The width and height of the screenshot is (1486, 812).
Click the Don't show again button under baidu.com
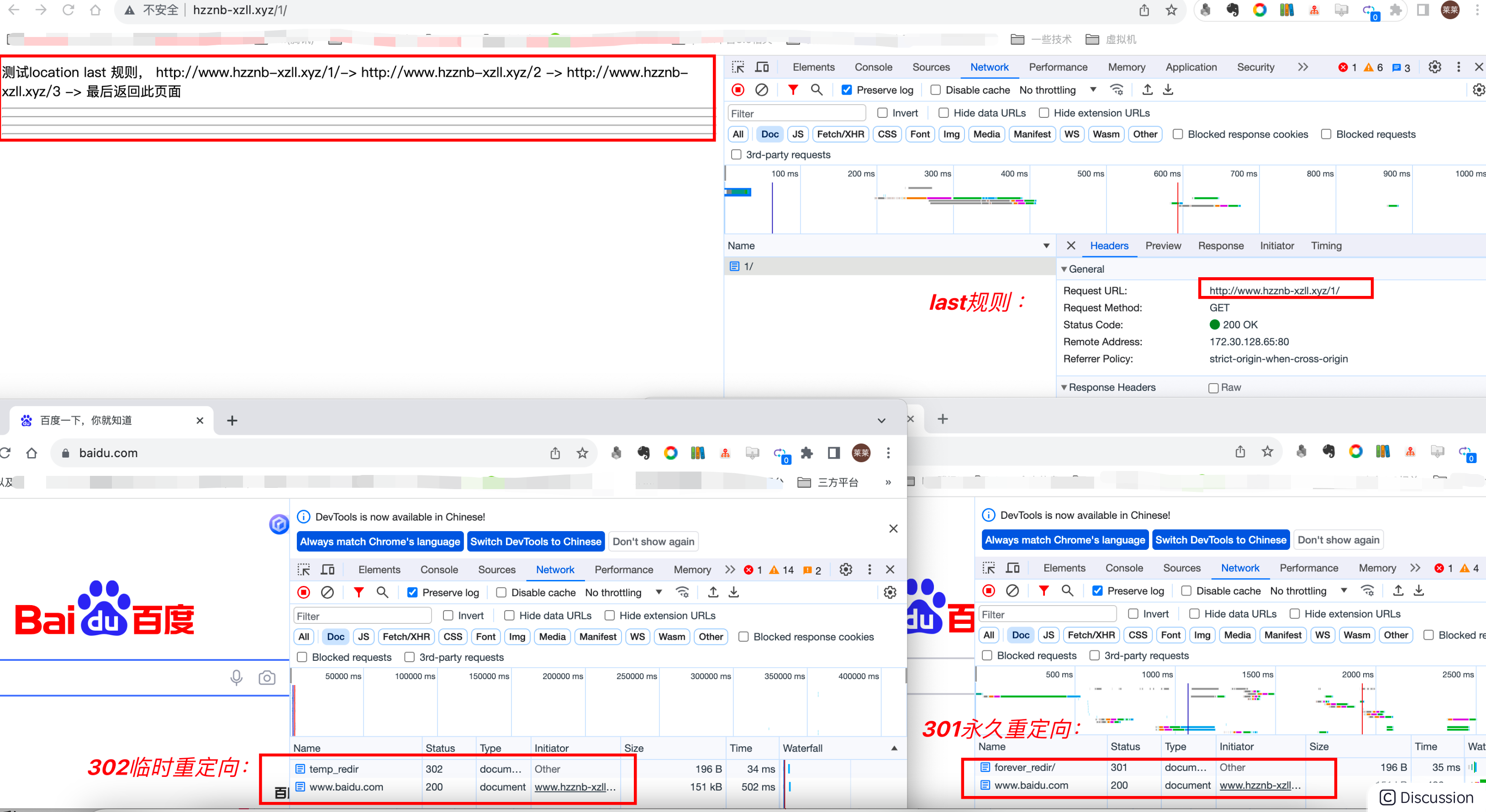pyautogui.click(x=653, y=542)
